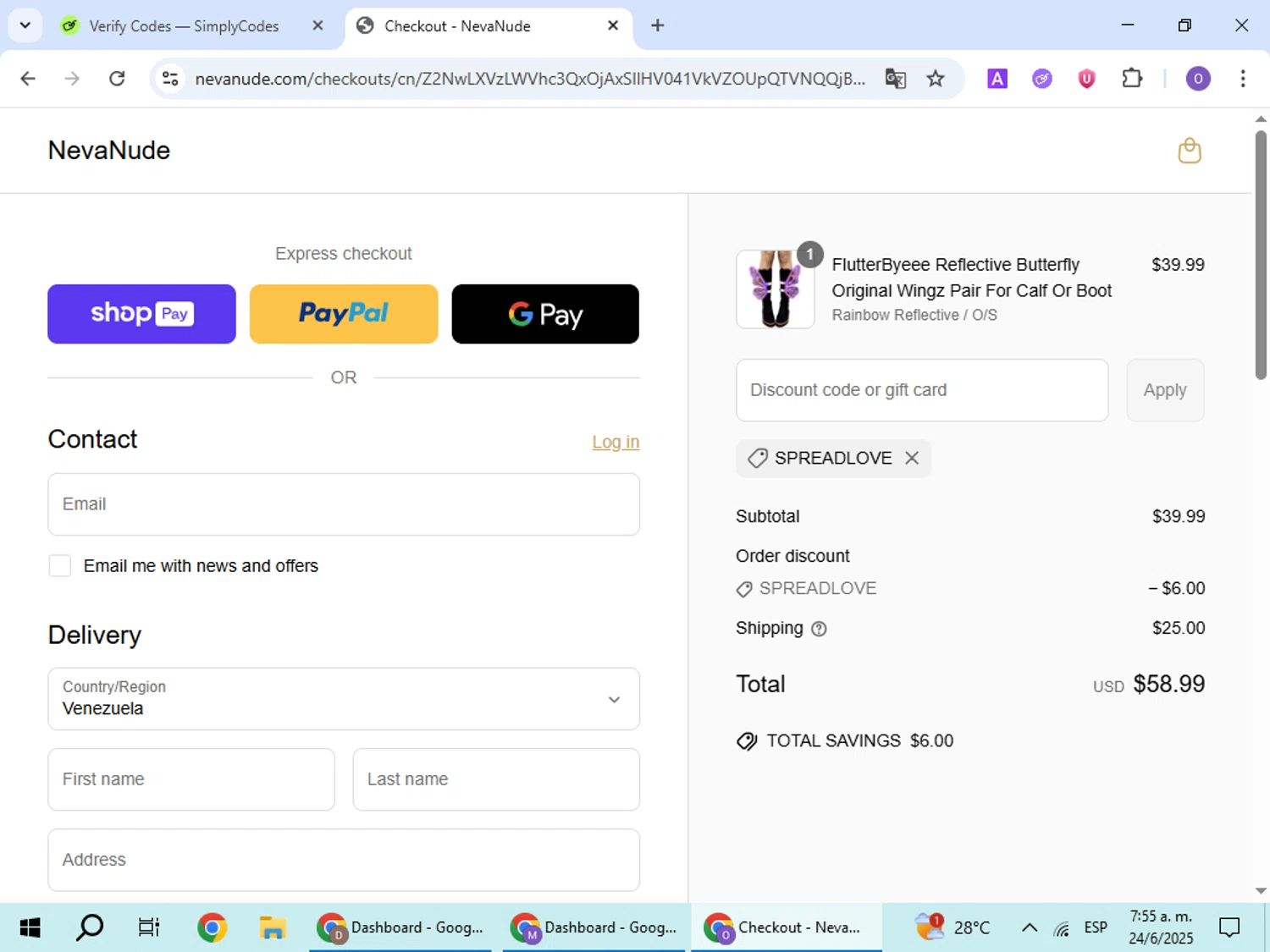Click the Log in link
This screenshot has height=952, width=1270.
pos(616,442)
